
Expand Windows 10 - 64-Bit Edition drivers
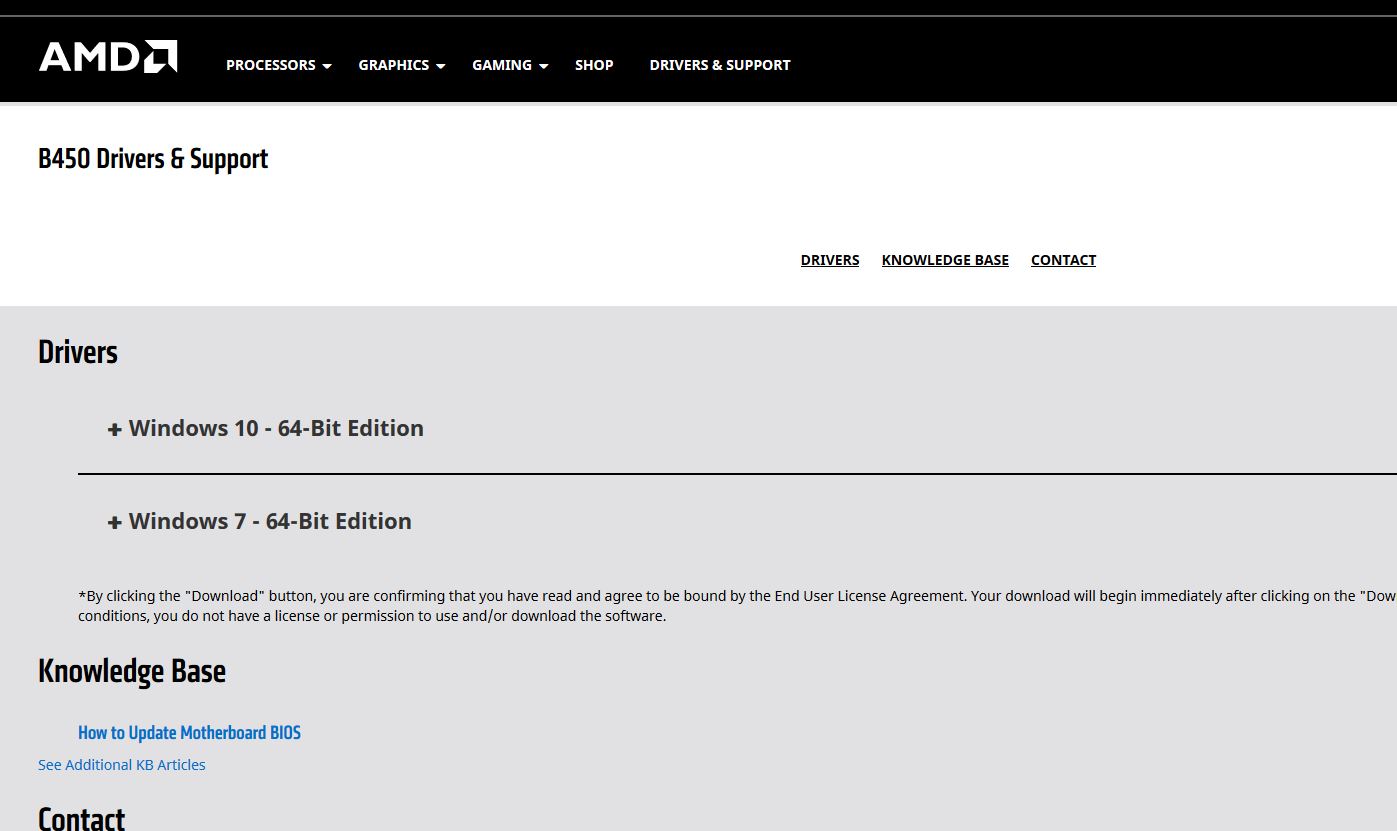[266, 428]
